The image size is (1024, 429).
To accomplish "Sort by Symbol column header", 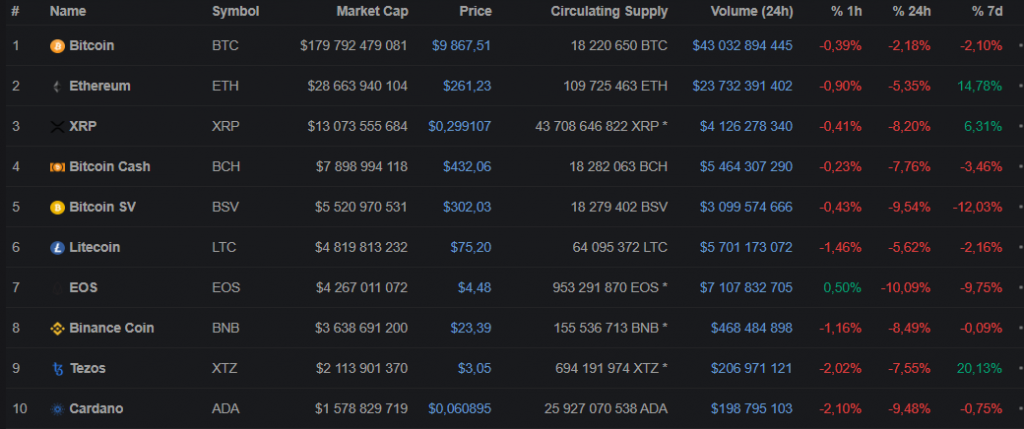I will [235, 12].
